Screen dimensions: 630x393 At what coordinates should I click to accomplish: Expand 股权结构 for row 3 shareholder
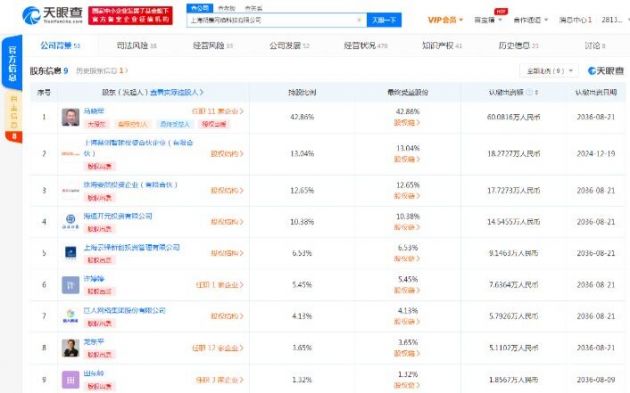pos(227,190)
